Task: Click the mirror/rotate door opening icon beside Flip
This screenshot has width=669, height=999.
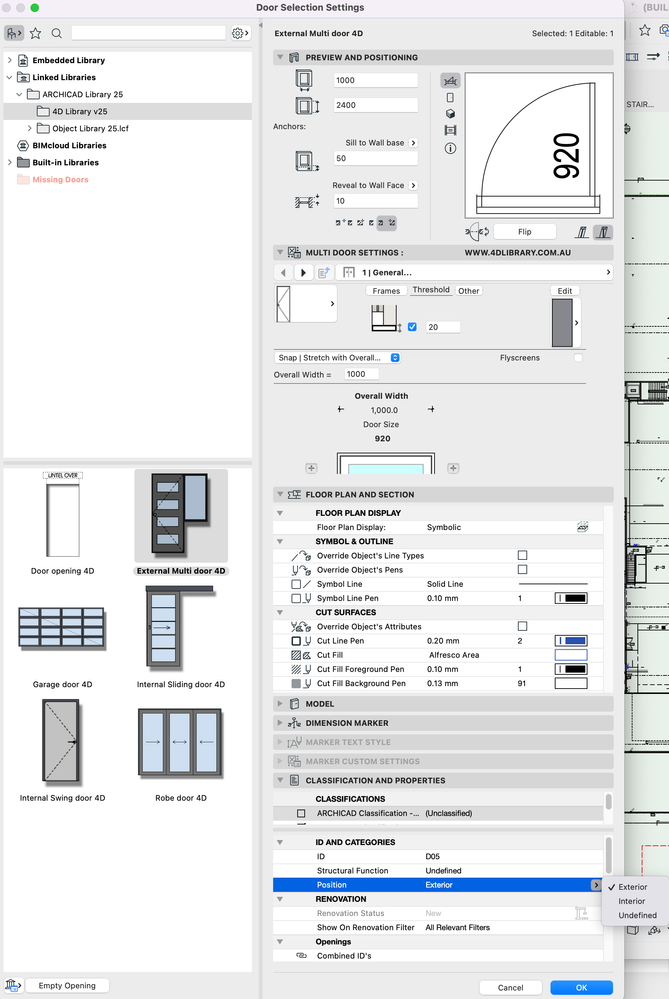Action: (477, 232)
